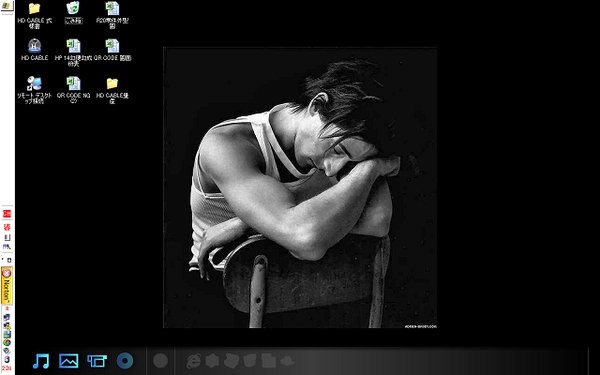Launch Internet Explorer from the dock
This screenshot has height=375, width=600.
193,361
